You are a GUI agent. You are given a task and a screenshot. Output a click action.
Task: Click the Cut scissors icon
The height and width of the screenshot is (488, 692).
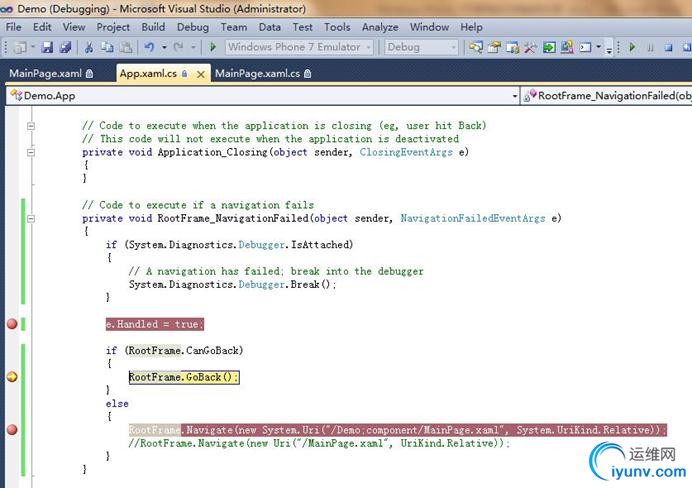pos(88,47)
